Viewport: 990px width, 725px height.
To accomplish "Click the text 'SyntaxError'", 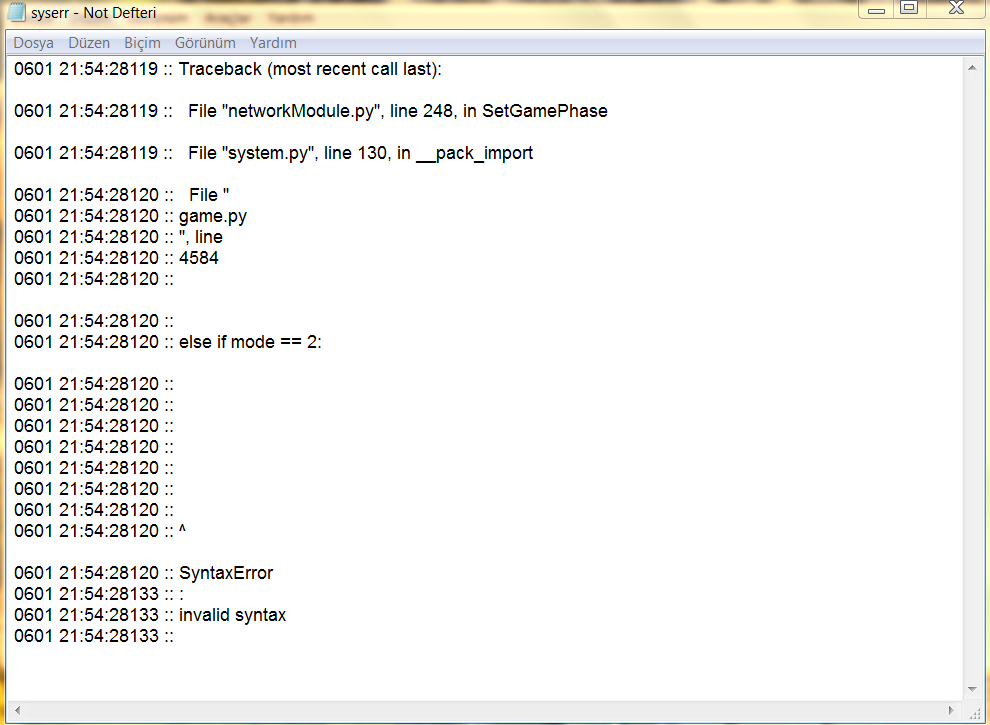I will pos(226,573).
